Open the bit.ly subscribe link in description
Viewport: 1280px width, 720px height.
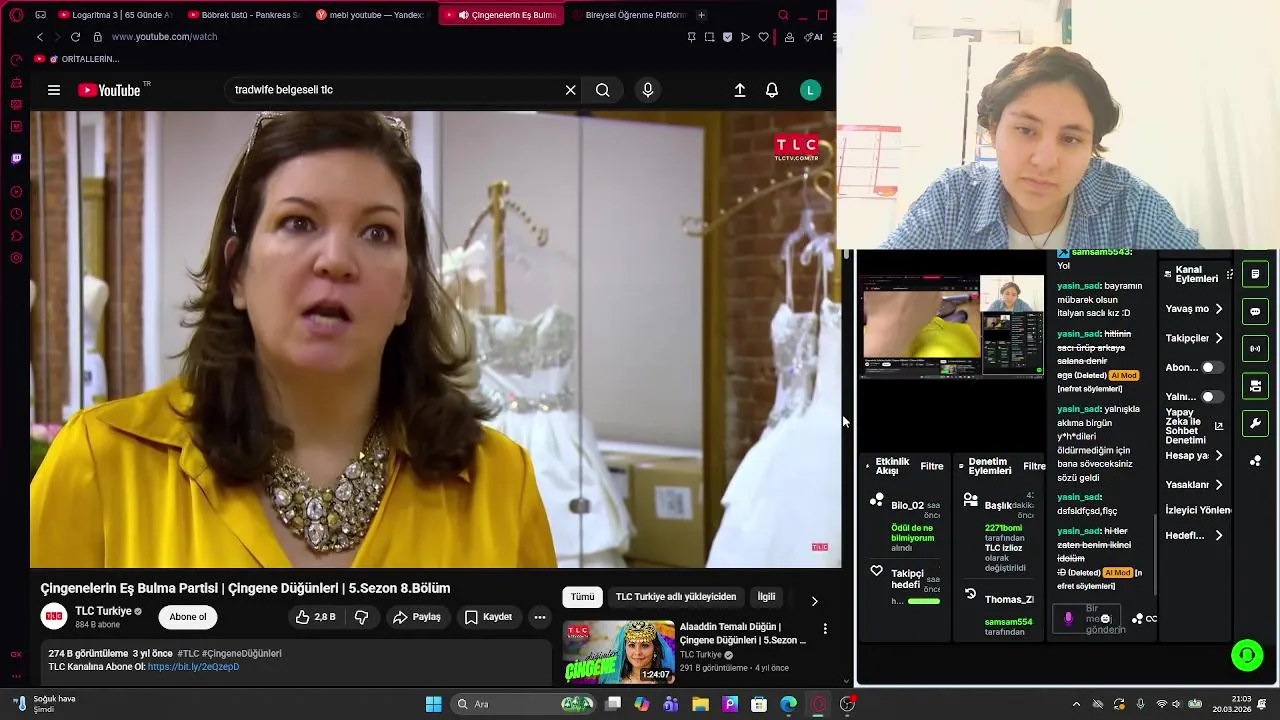[x=193, y=667]
